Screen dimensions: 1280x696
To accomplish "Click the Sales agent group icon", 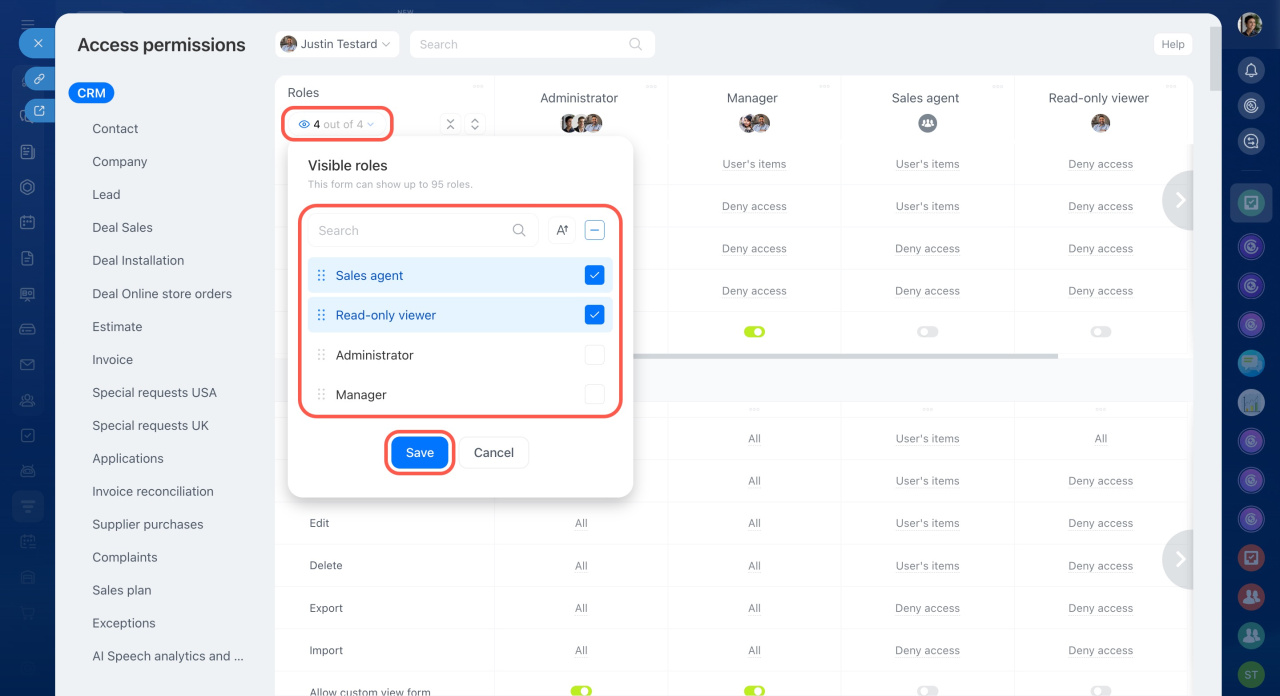I will click(927, 123).
